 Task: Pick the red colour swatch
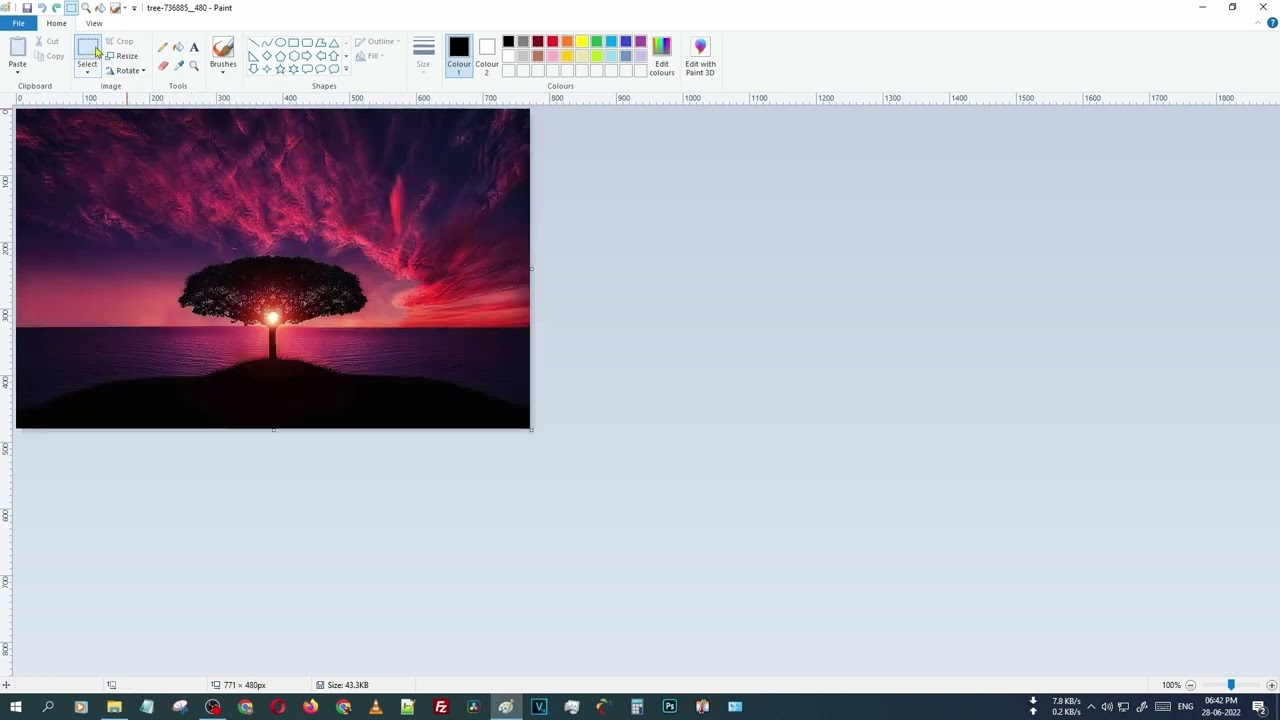click(552, 42)
